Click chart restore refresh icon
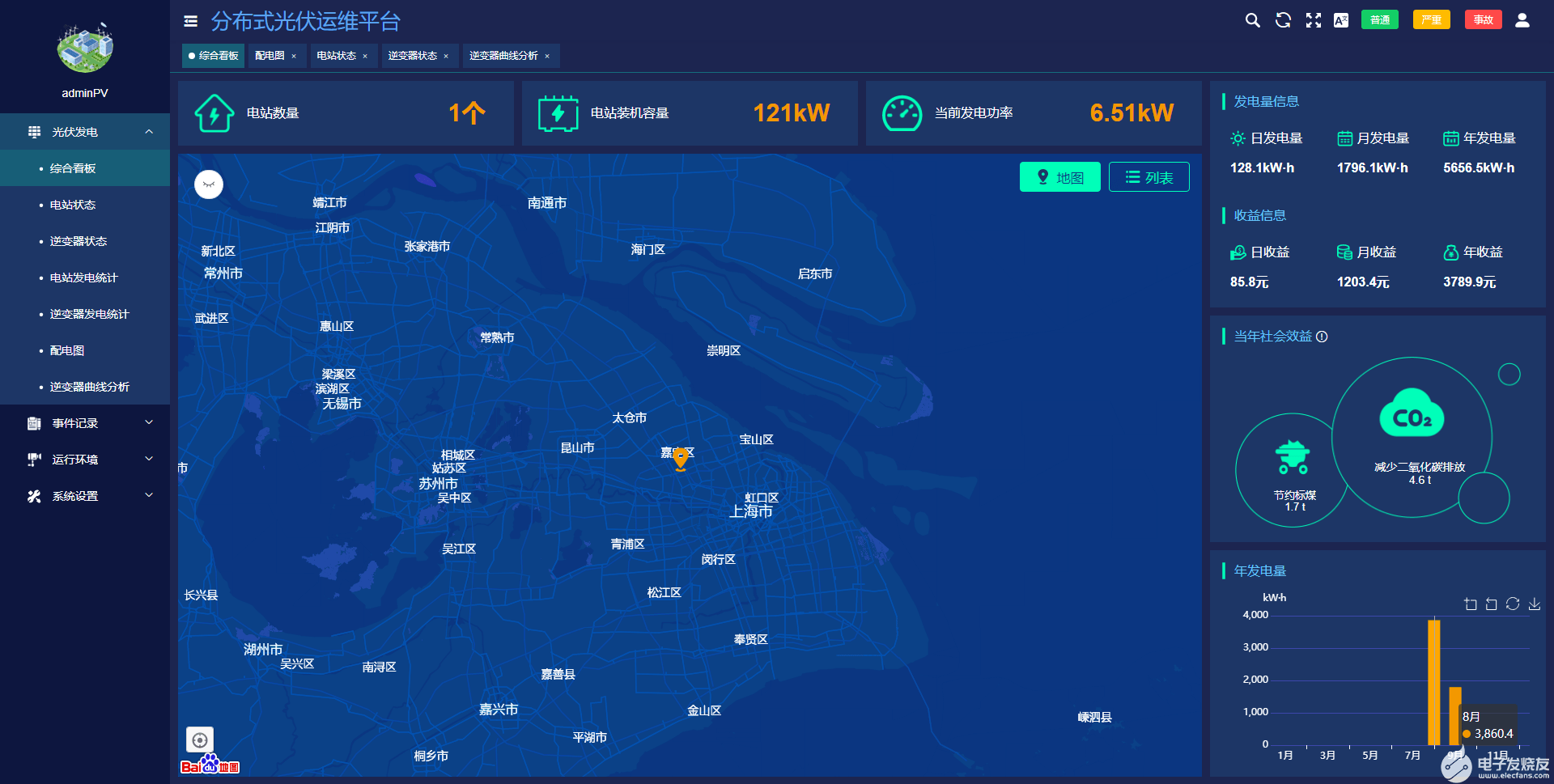 click(x=1513, y=604)
